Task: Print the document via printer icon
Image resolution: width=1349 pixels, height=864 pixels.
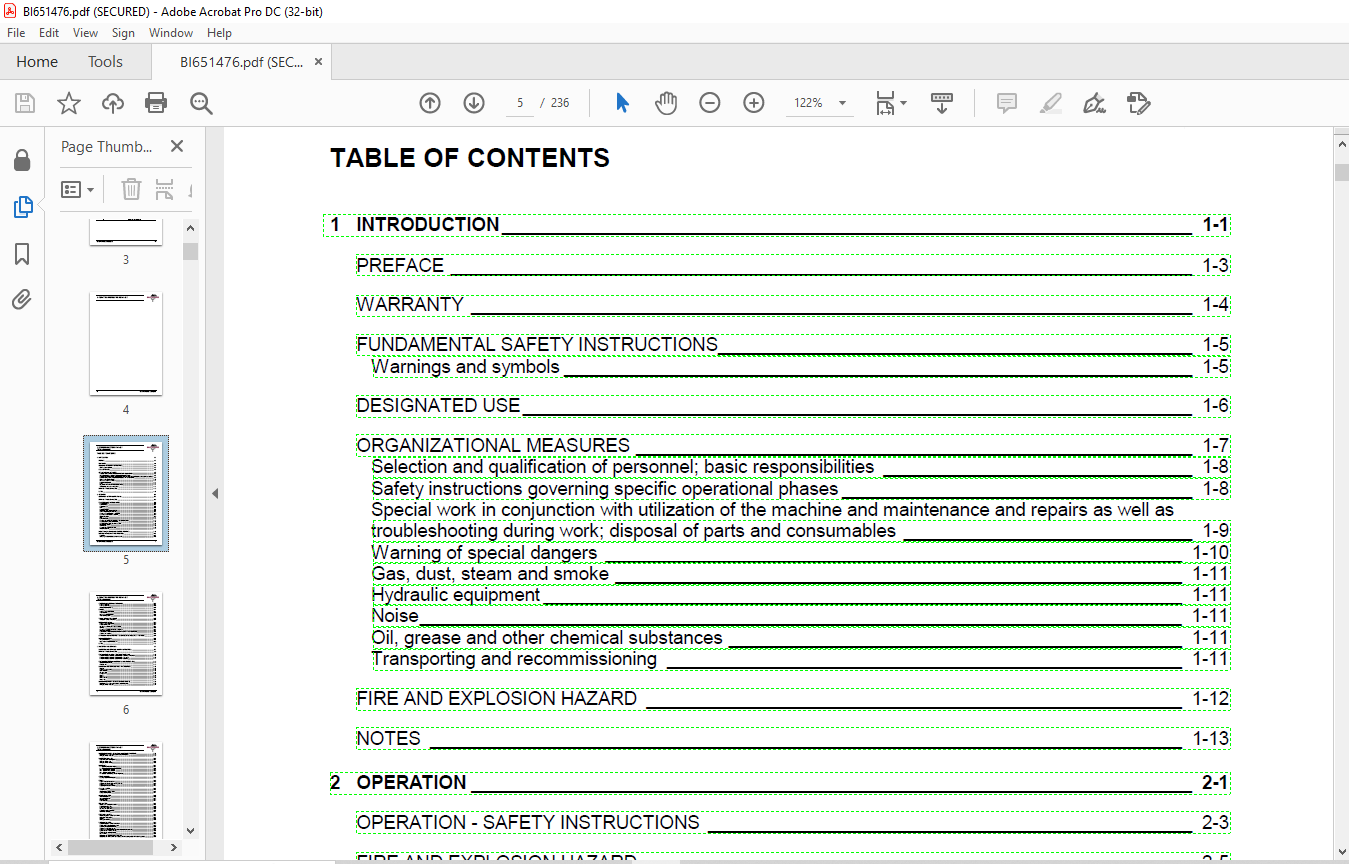Action: tap(156, 103)
